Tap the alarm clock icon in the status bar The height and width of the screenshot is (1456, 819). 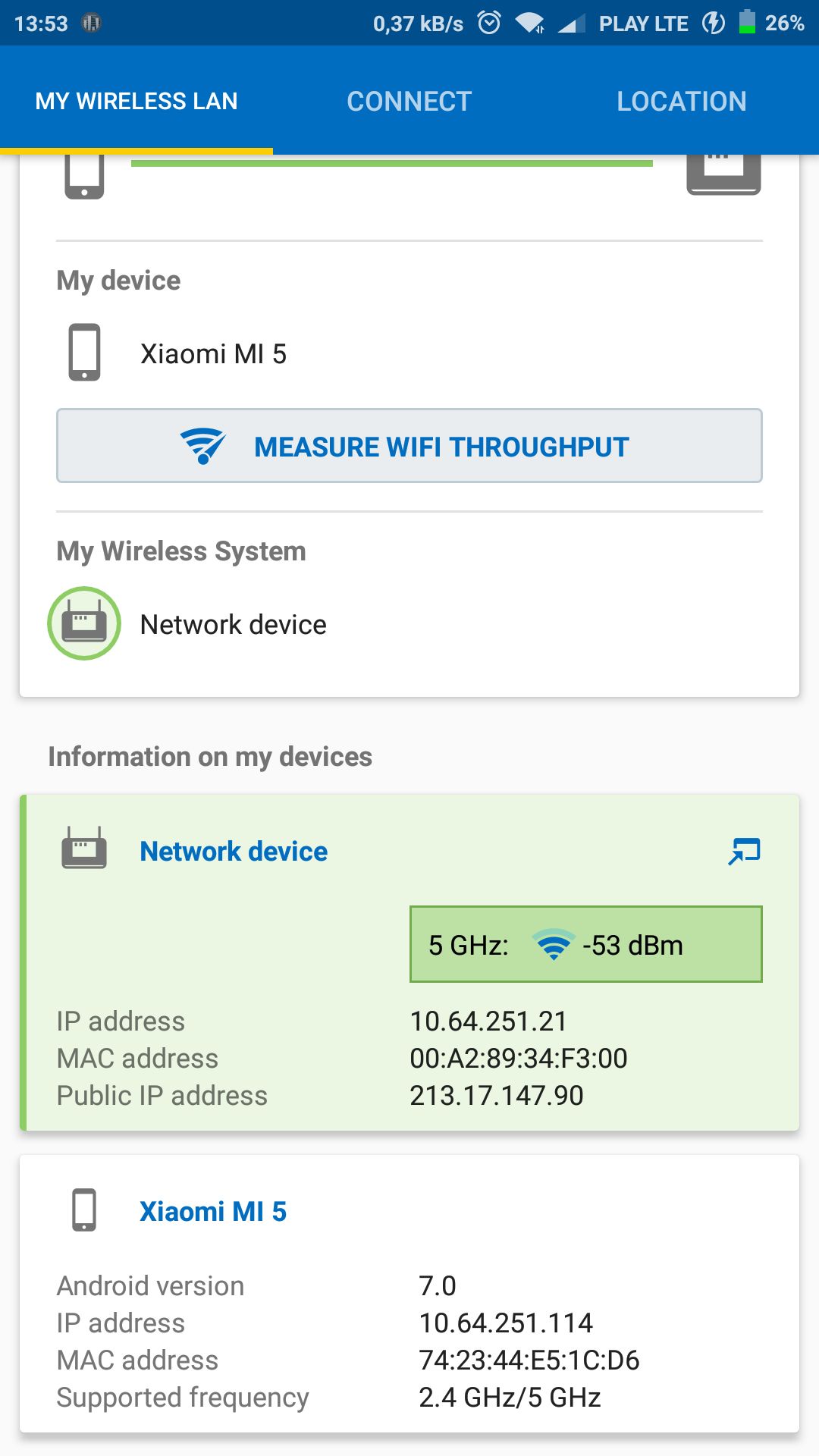pyautogui.click(x=489, y=23)
